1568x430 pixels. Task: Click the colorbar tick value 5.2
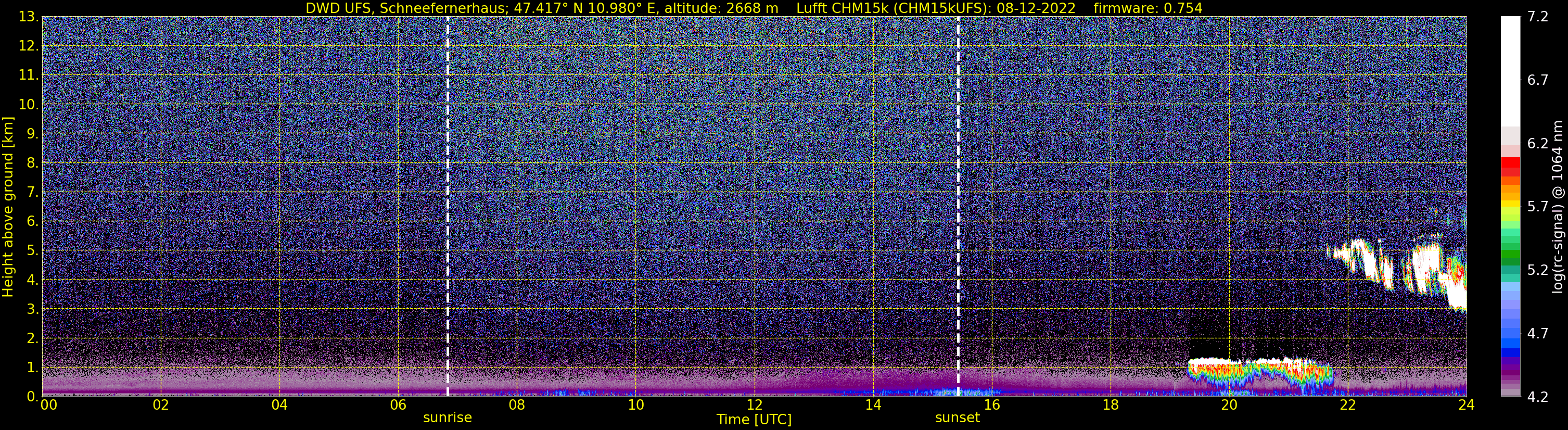(1538, 270)
